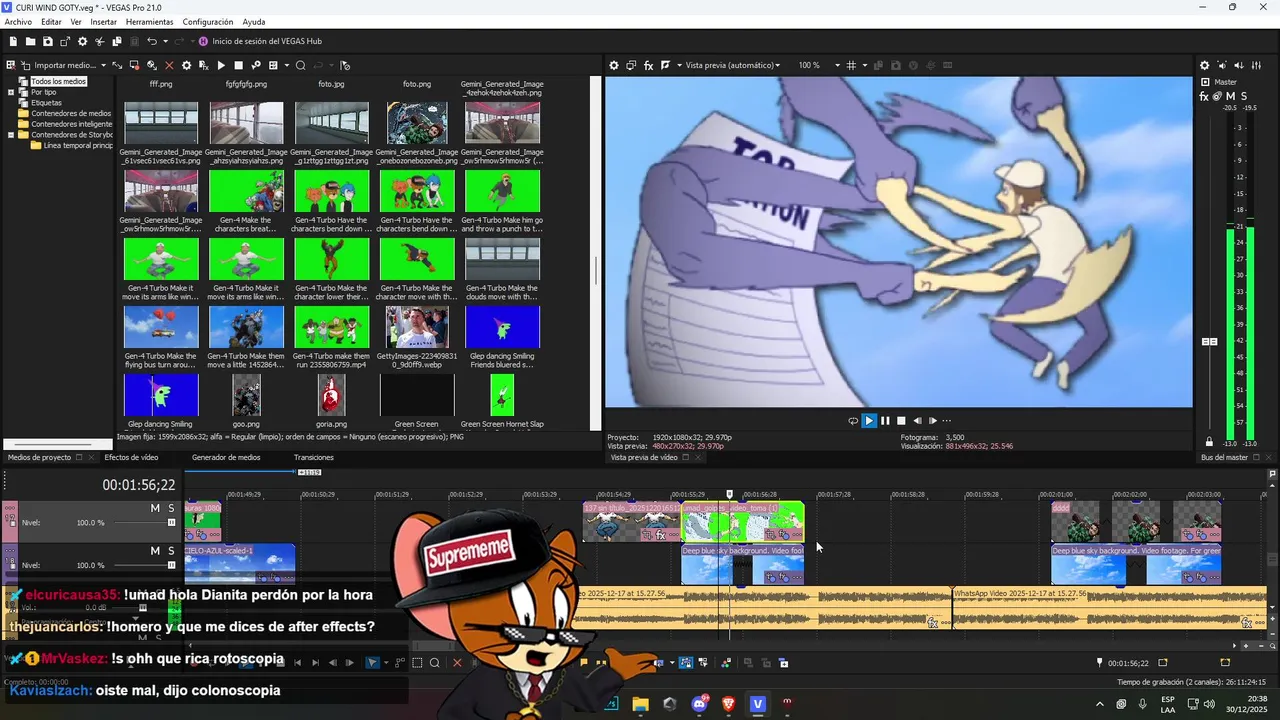Image resolution: width=1280 pixels, height=720 pixels.
Task: Open Master Bus audio properties gear
Action: click(1204, 65)
